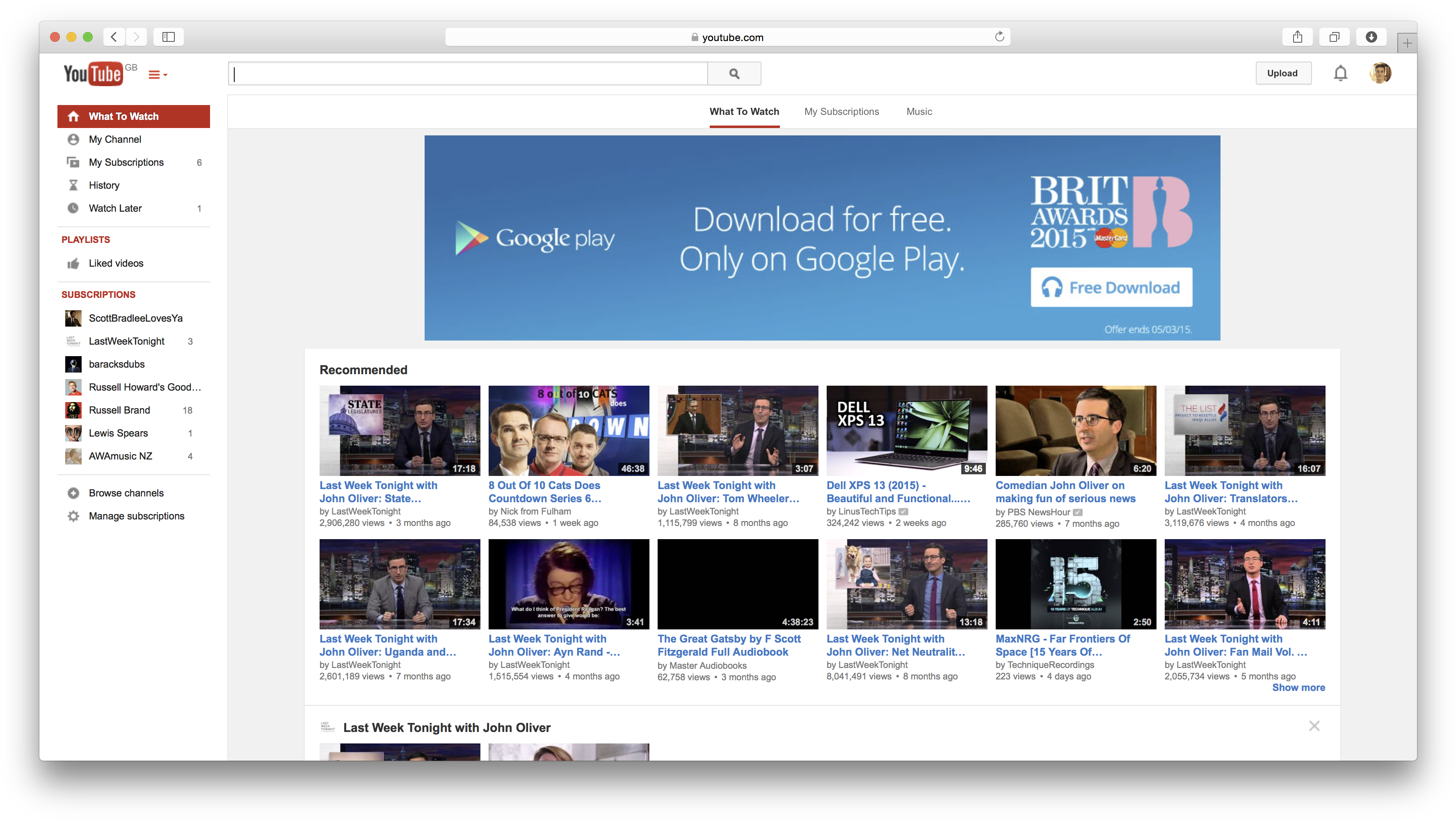Show all tabs in Safari

click(x=1334, y=37)
